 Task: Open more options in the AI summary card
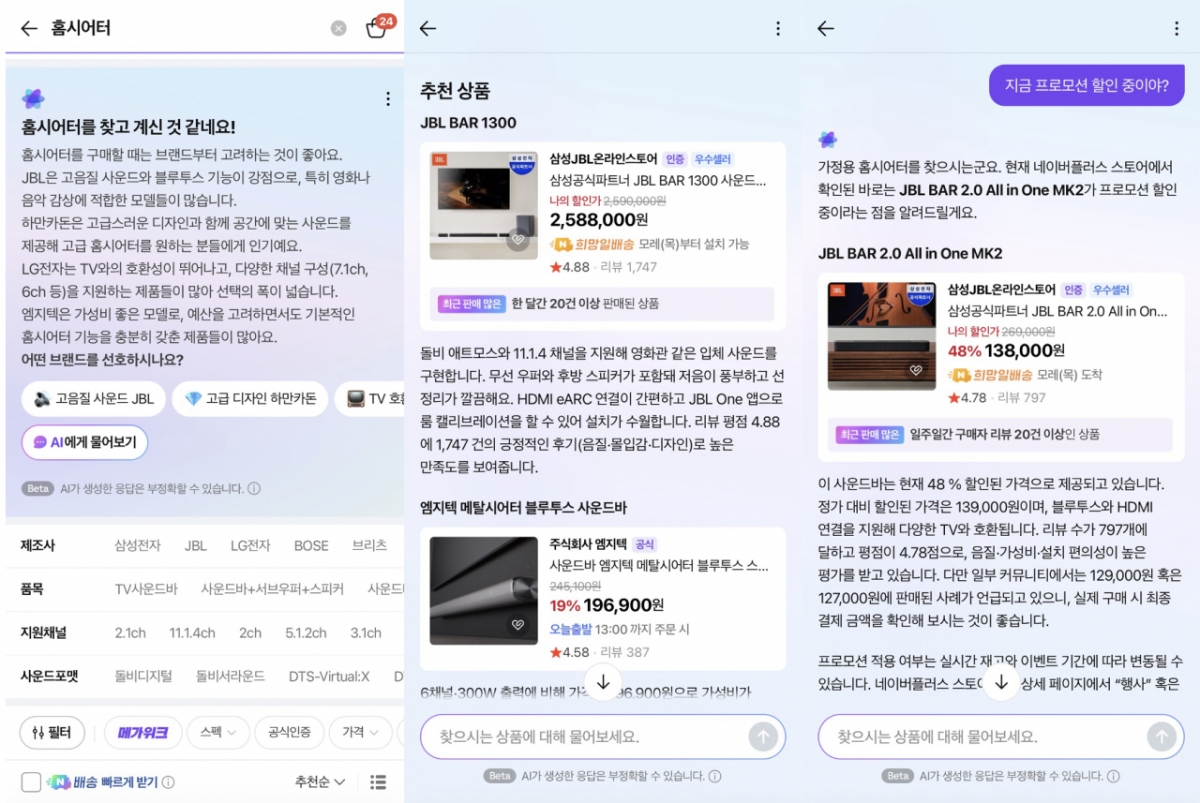[x=388, y=99]
